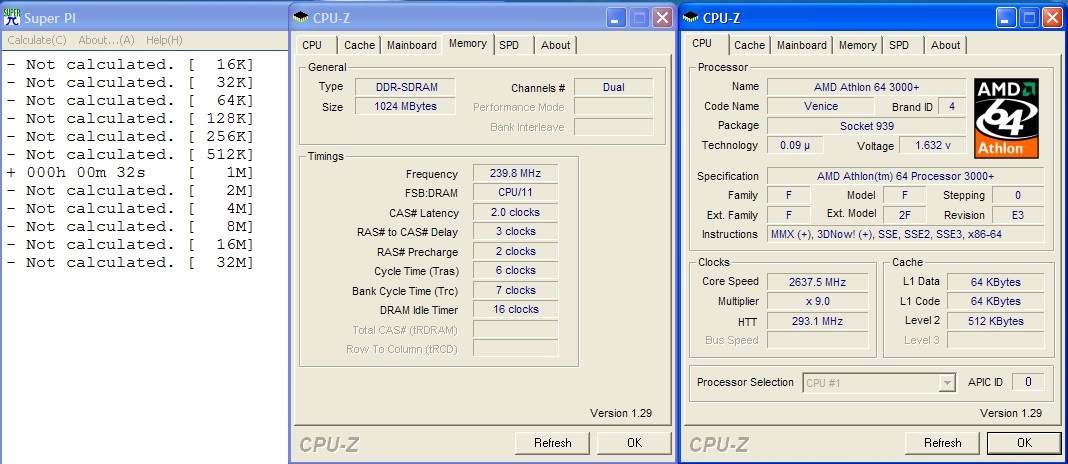Open Mainboard tab in right CPU-Z window
Image resolution: width=1068 pixels, height=464 pixels.
click(x=802, y=45)
